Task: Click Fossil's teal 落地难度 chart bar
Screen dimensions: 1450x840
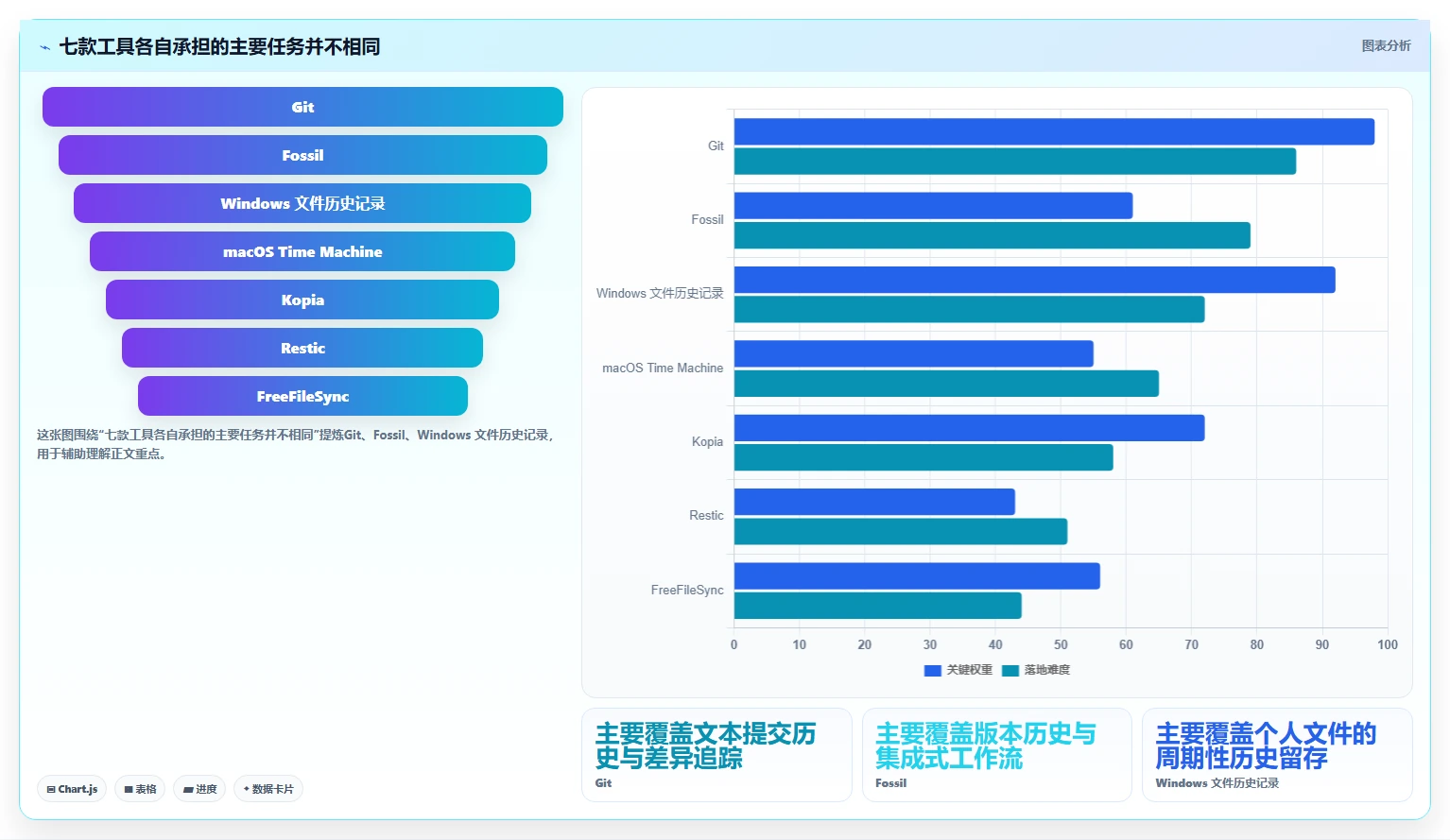Action: pos(993,235)
